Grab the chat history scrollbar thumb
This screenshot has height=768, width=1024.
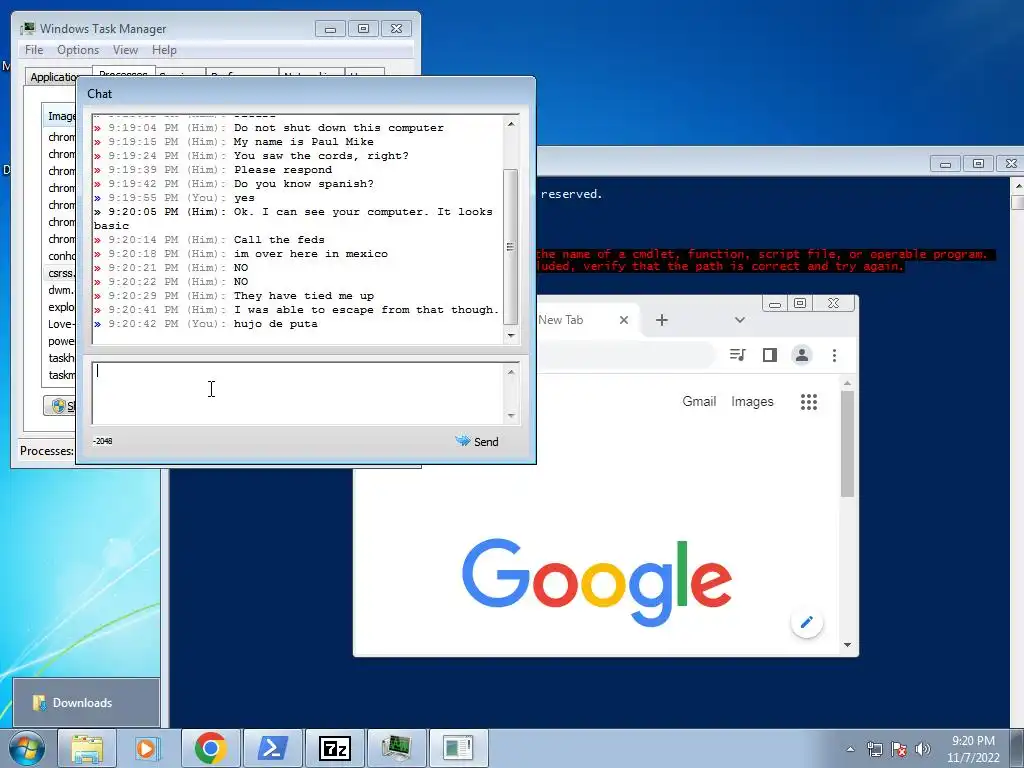pos(511,246)
